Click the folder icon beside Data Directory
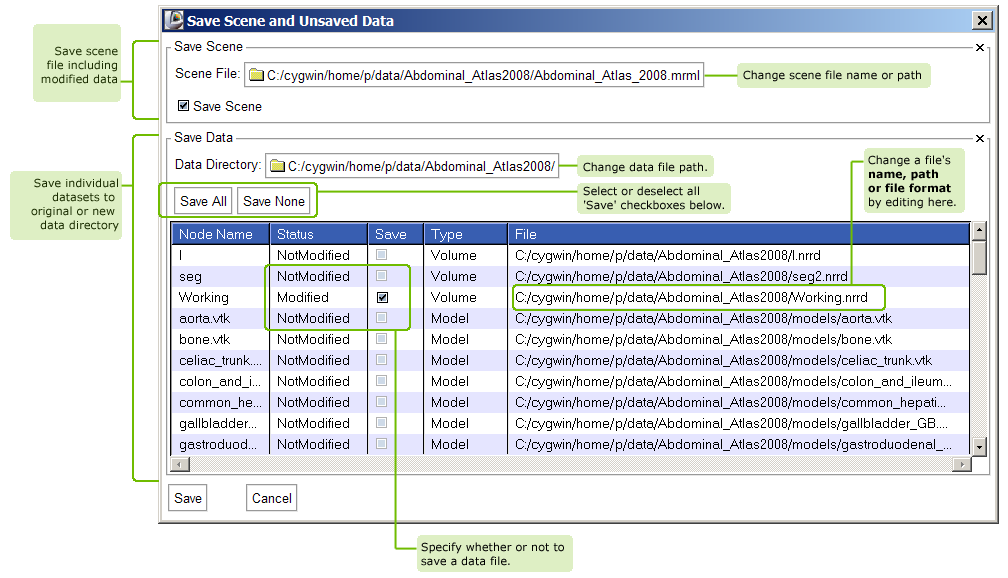This screenshot has width=1008, height=578. (x=278, y=166)
